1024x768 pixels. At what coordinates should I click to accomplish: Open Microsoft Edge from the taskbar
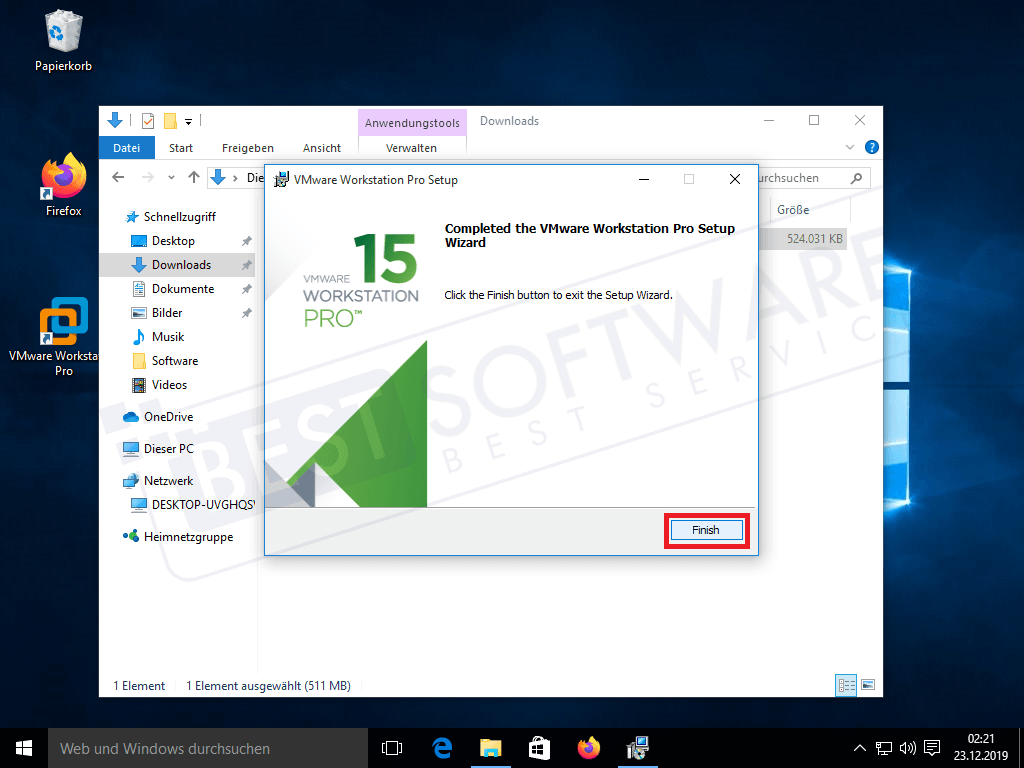(441, 747)
